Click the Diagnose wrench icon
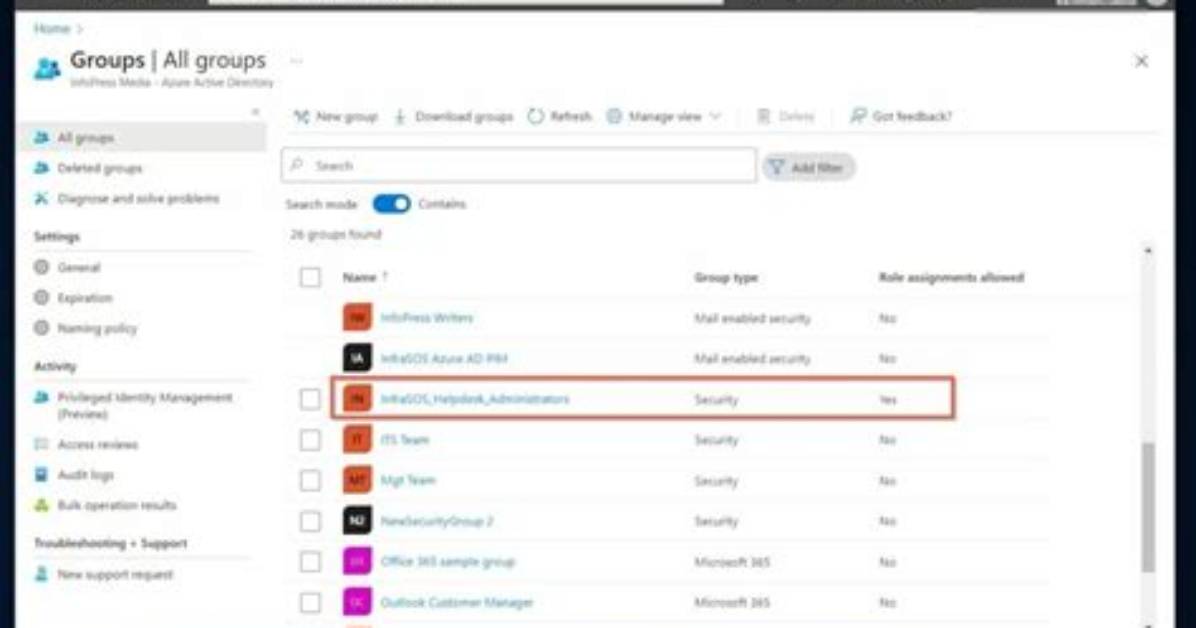Viewport: 1196px width, 628px height. [x=41, y=198]
